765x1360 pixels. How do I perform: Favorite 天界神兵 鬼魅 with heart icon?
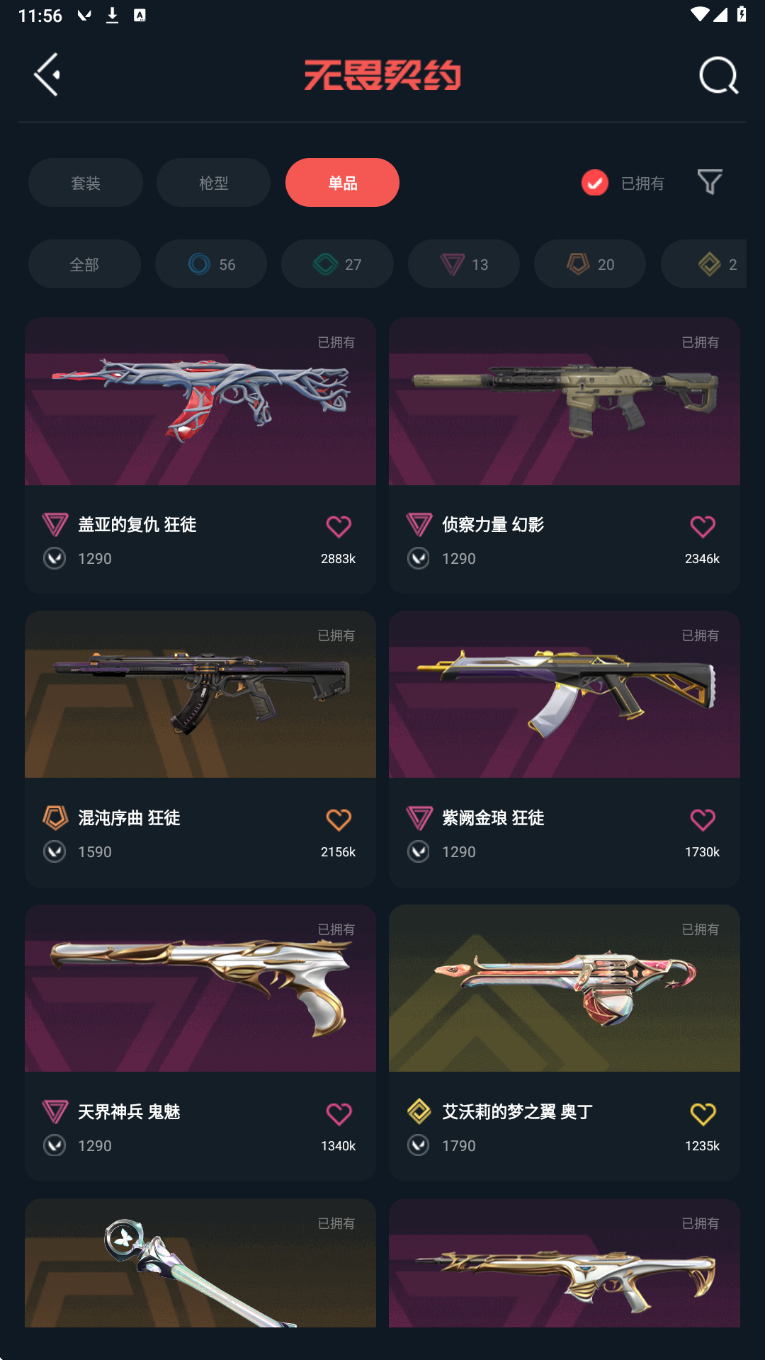(339, 1113)
